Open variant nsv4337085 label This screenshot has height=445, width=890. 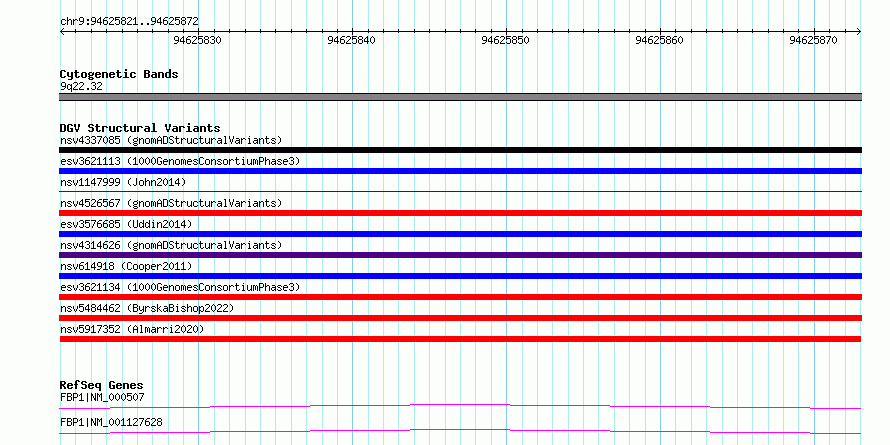pyautogui.click(x=171, y=140)
